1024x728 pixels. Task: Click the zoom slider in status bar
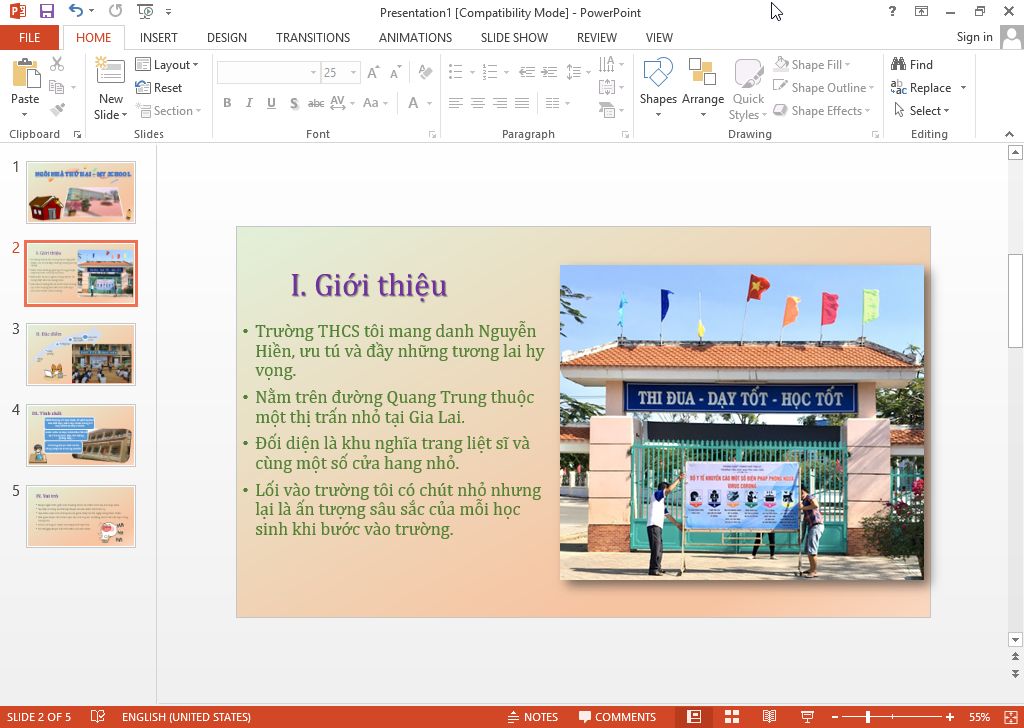tap(868, 716)
